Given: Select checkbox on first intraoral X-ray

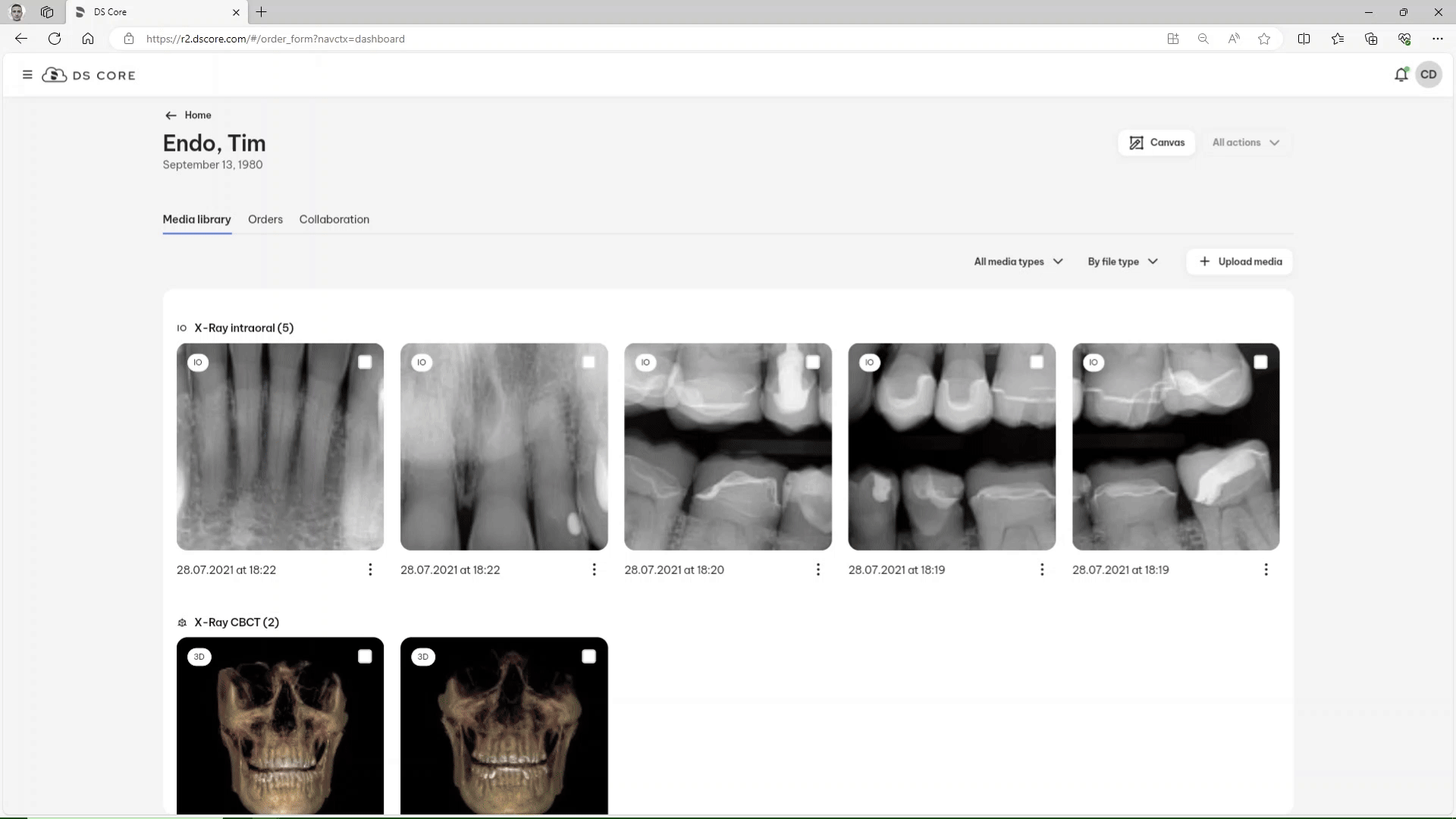Looking at the screenshot, I should pos(365,362).
